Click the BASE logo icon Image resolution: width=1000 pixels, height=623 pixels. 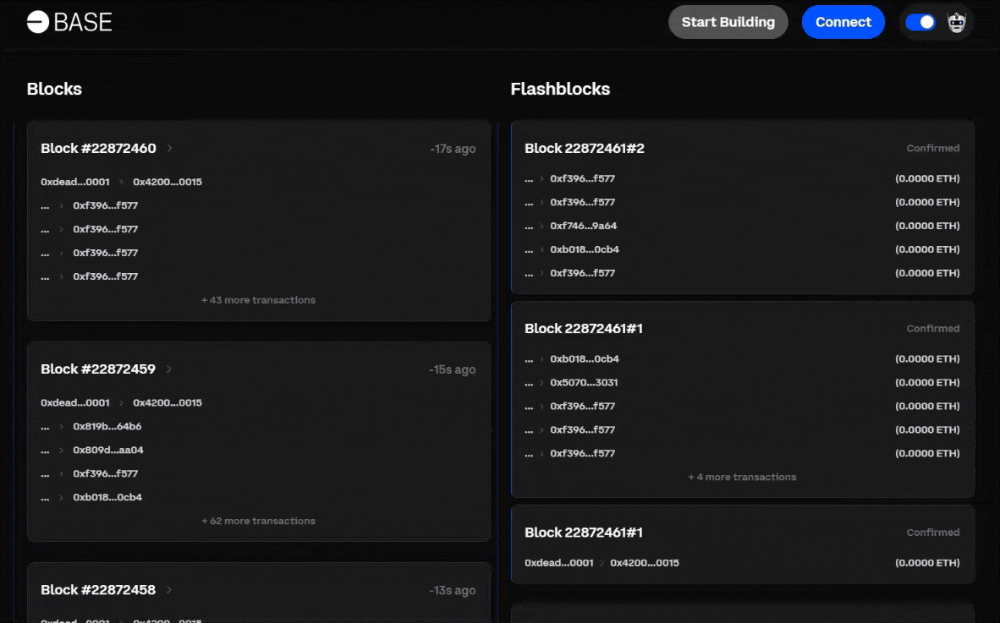[38, 22]
